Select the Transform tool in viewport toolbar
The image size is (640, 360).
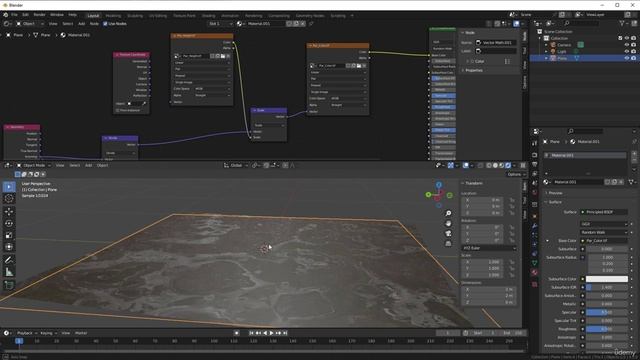9,247
